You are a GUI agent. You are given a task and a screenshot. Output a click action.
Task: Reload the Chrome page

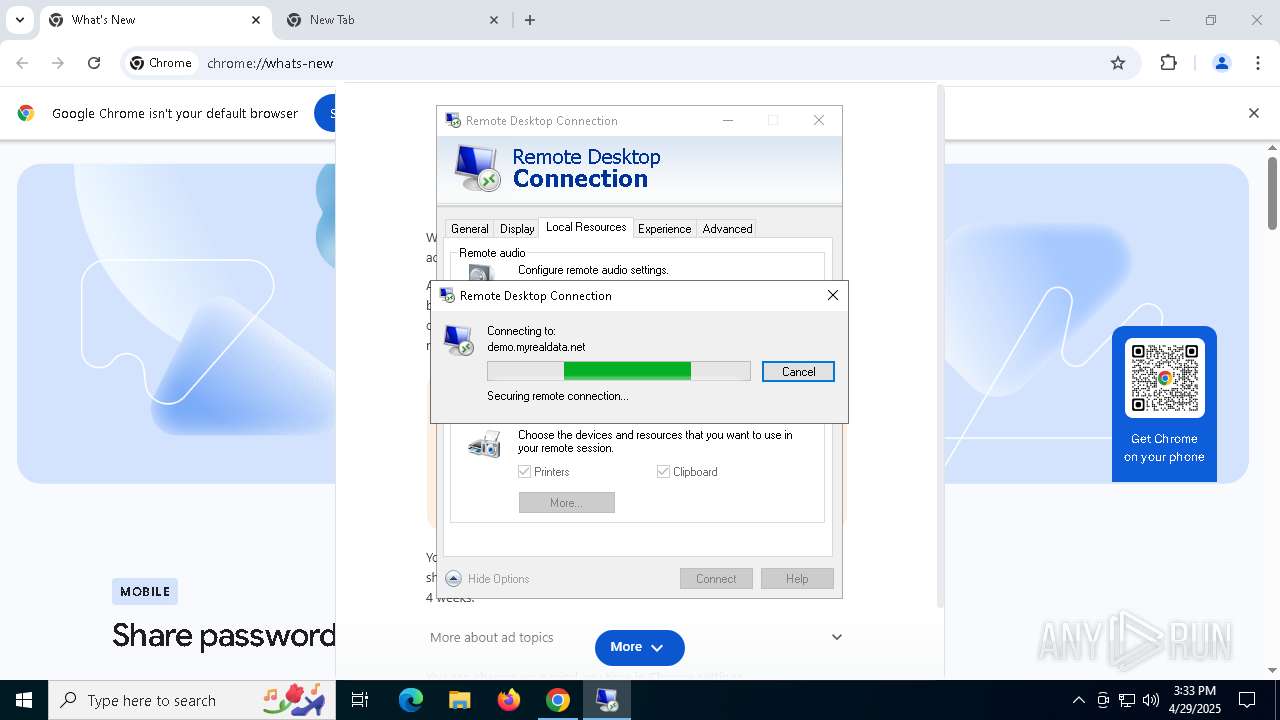click(x=94, y=63)
